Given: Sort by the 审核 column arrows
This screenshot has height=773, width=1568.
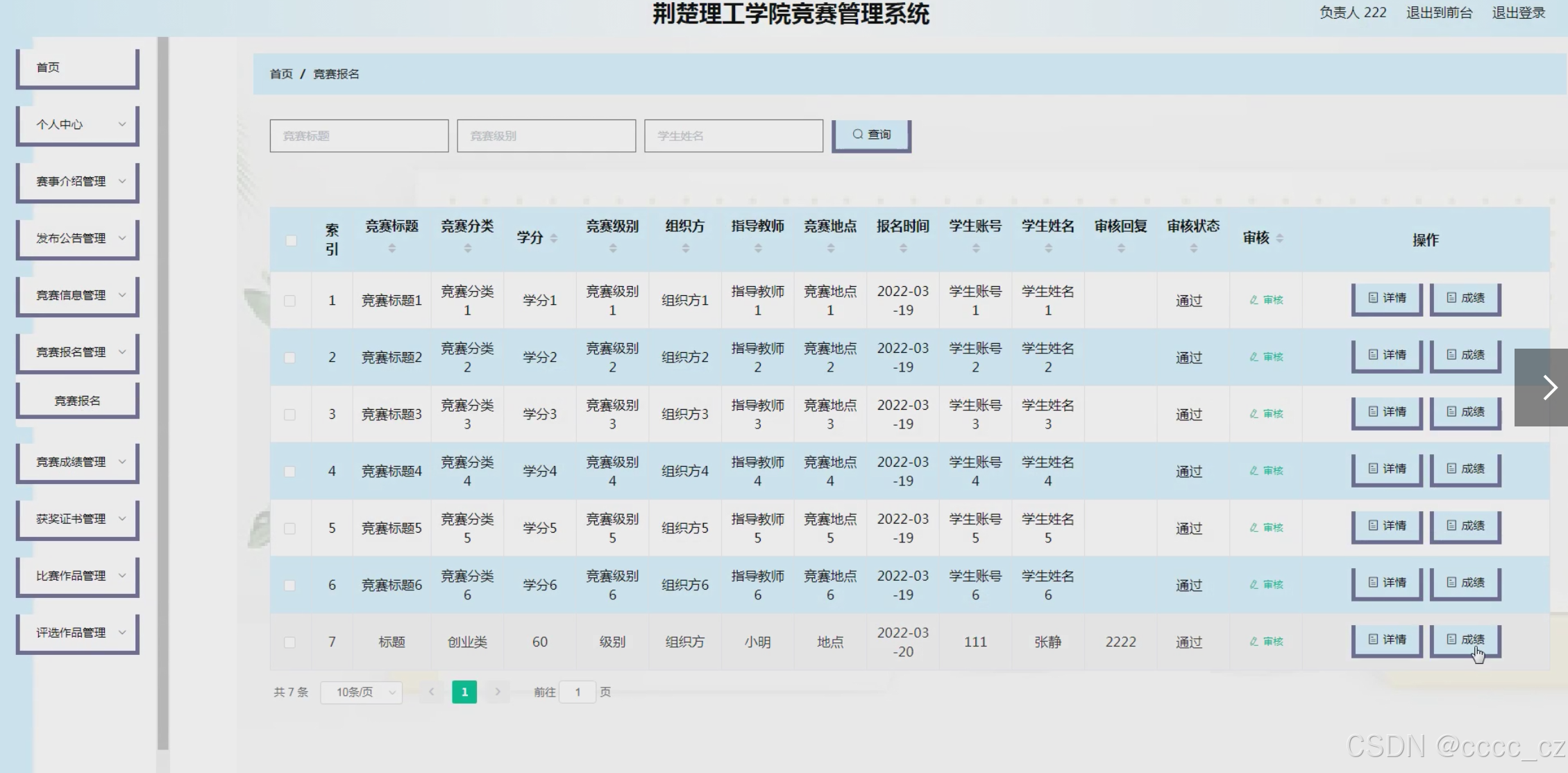Looking at the screenshot, I should [x=1279, y=238].
